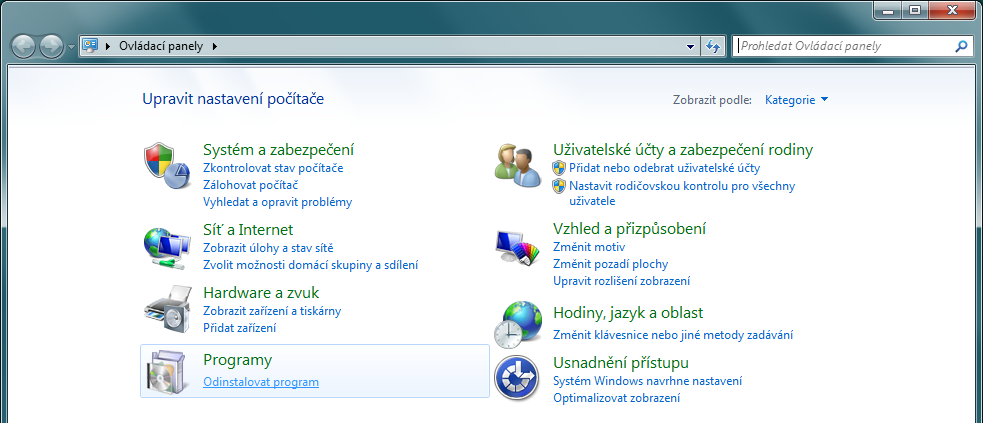
Task: Open Změnit klávesnice nebo jiné metody zadávání
Action: [x=673, y=335]
